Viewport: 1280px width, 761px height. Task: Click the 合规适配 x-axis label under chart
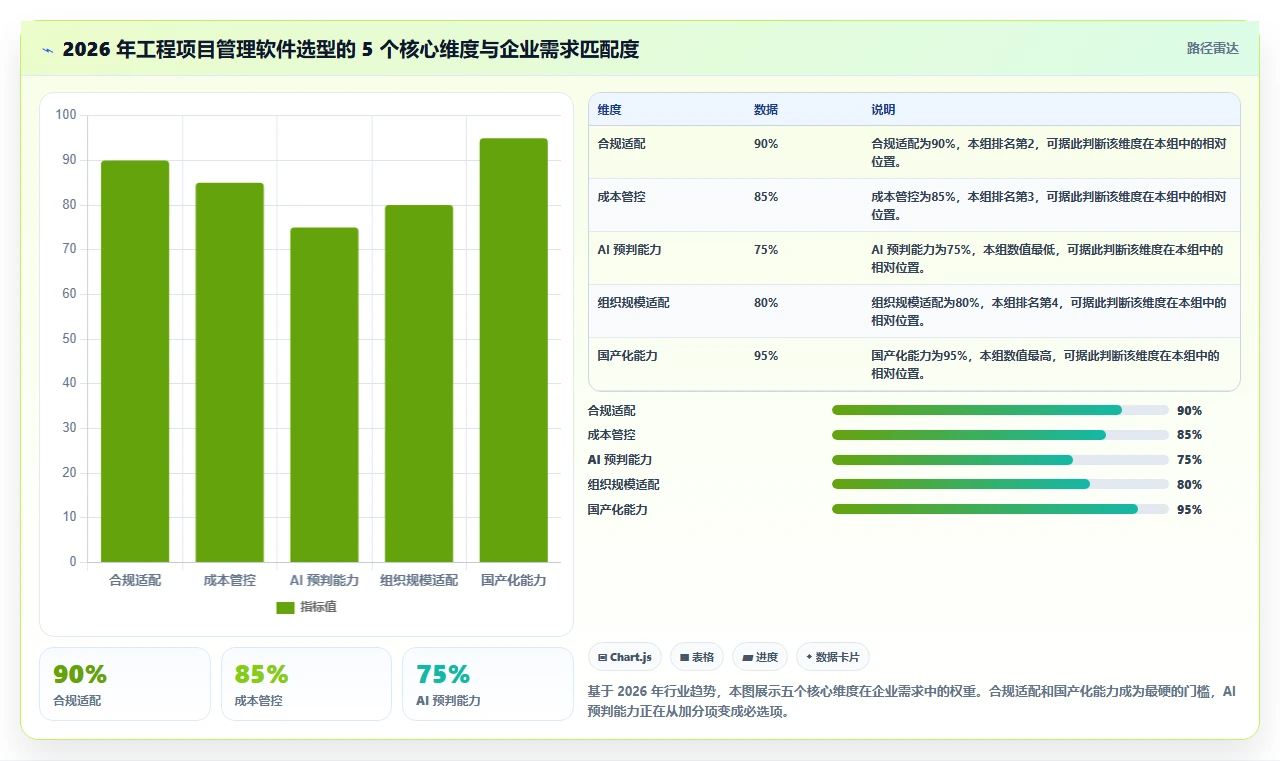click(135, 580)
